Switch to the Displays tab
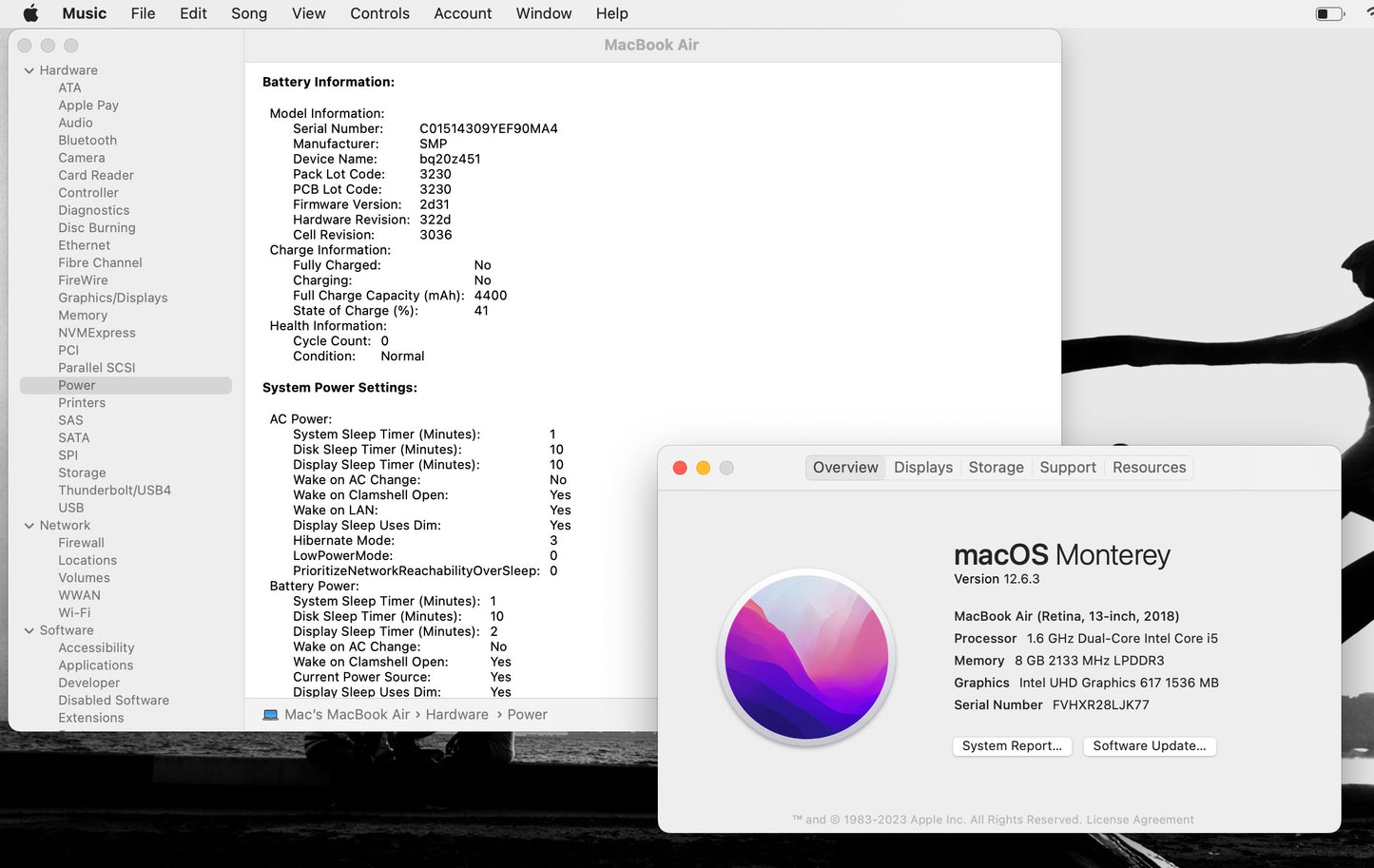Image resolution: width=1374 pixels, height=868 pixels. (922, 468)
